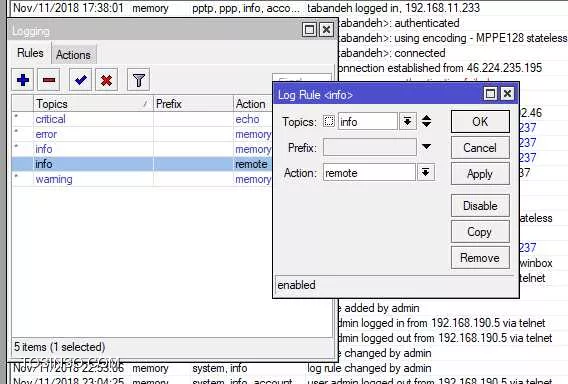
Task: Apply the log rule changes
Action: [480, 174]
